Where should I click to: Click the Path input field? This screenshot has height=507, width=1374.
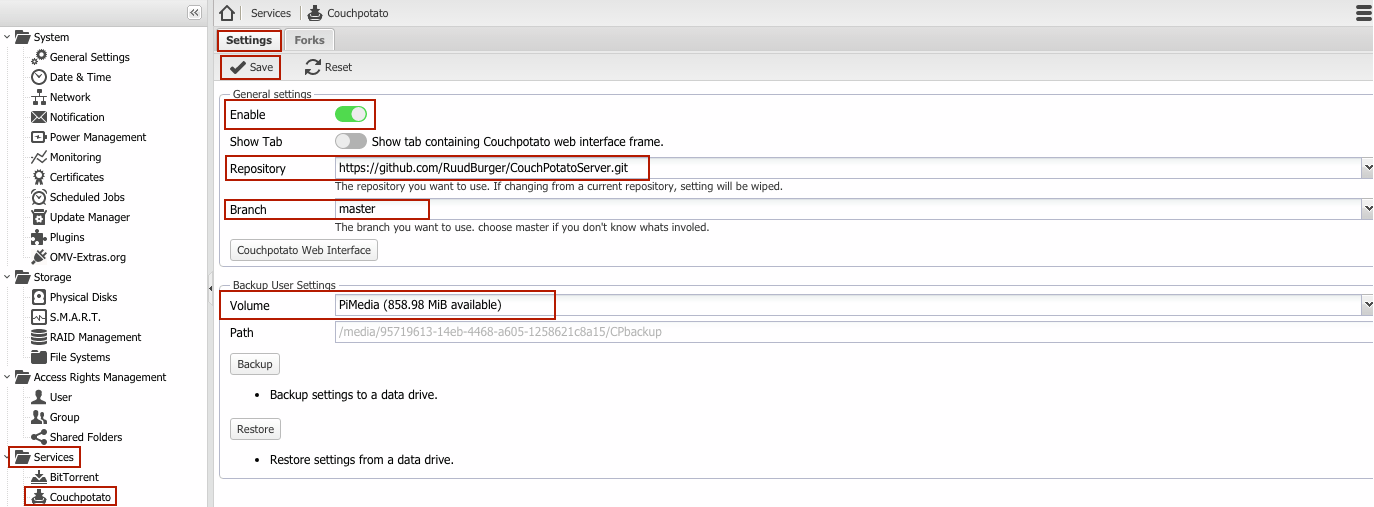850,332
